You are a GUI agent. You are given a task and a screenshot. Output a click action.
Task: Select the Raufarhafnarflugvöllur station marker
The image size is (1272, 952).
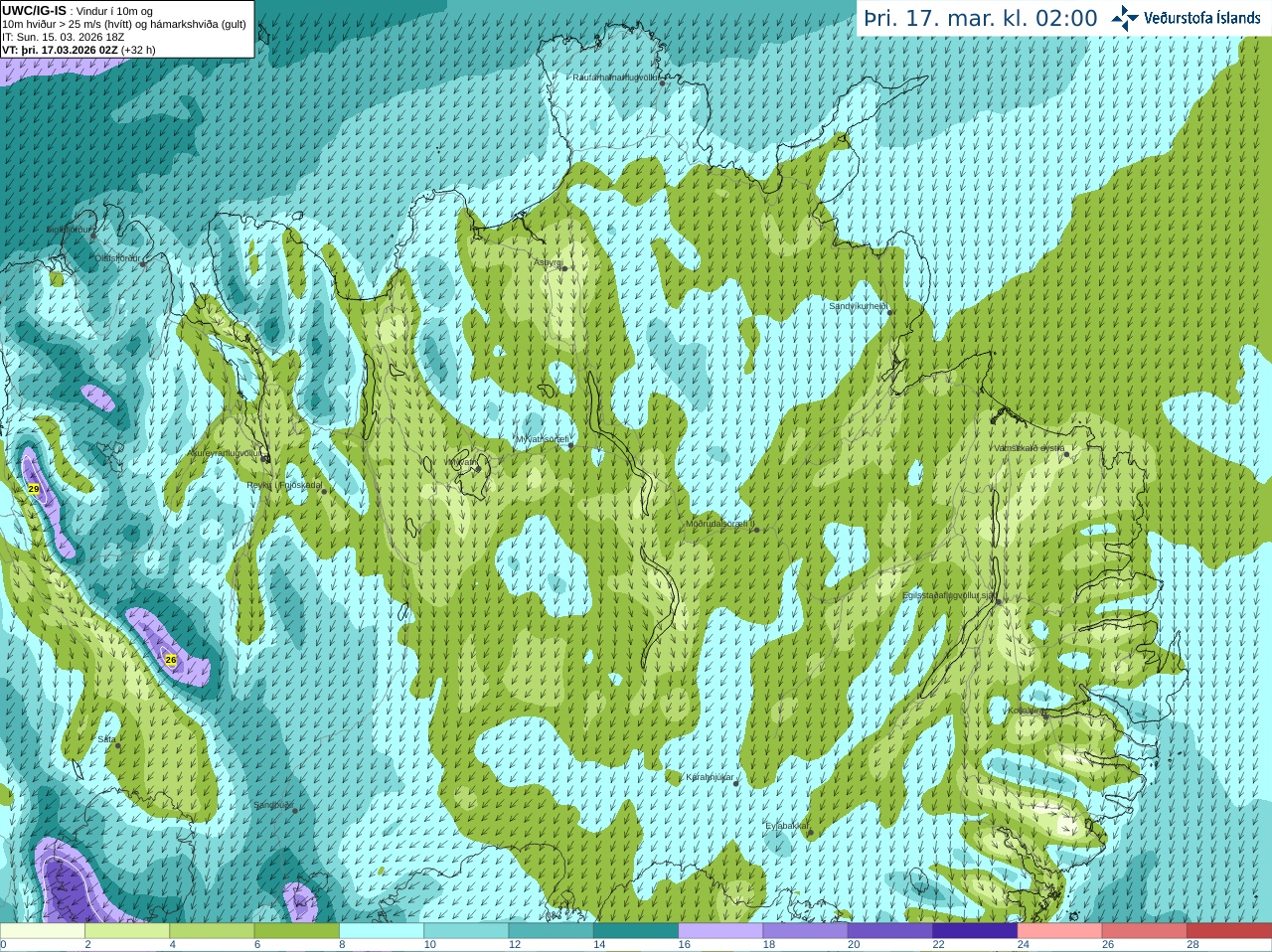663,82
